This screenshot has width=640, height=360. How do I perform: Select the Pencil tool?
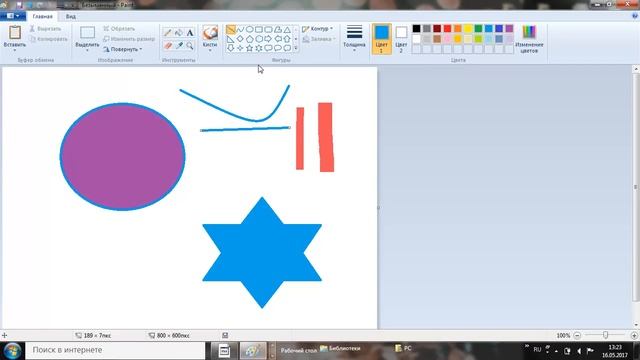point(167,33)
